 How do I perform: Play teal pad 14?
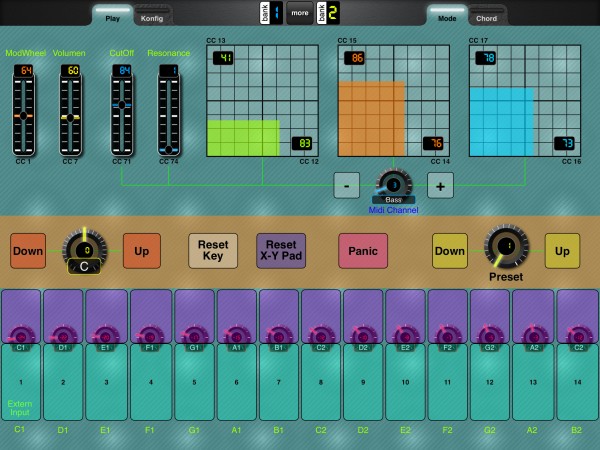point(578,382)
